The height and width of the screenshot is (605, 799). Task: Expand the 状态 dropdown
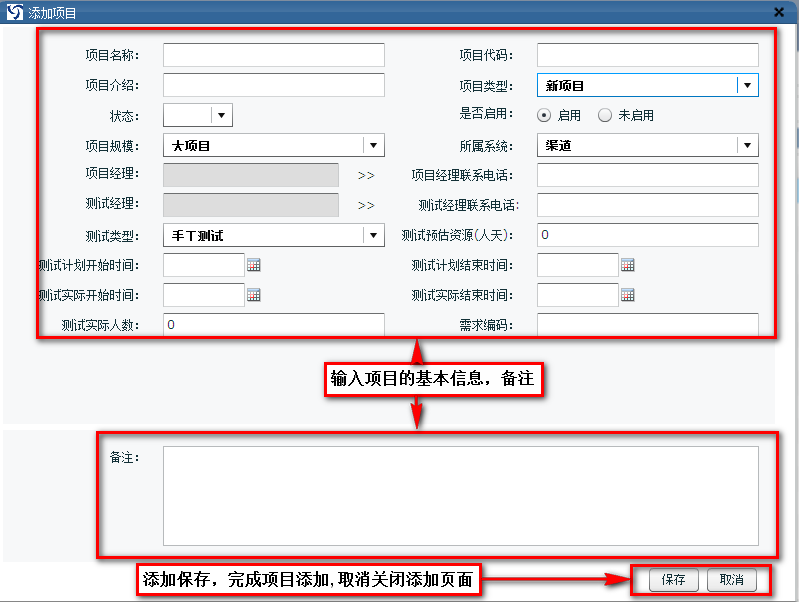[198, 115]
